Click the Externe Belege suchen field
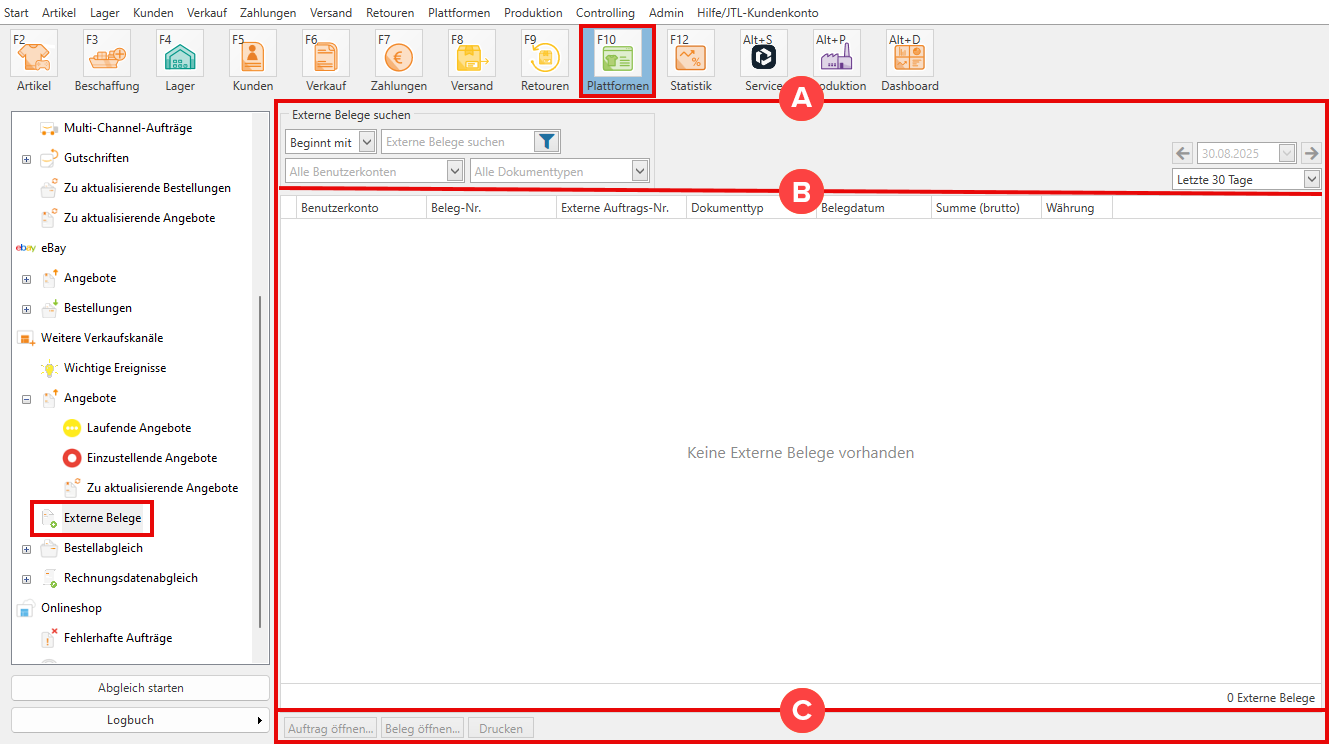 (x=457, y=142)
